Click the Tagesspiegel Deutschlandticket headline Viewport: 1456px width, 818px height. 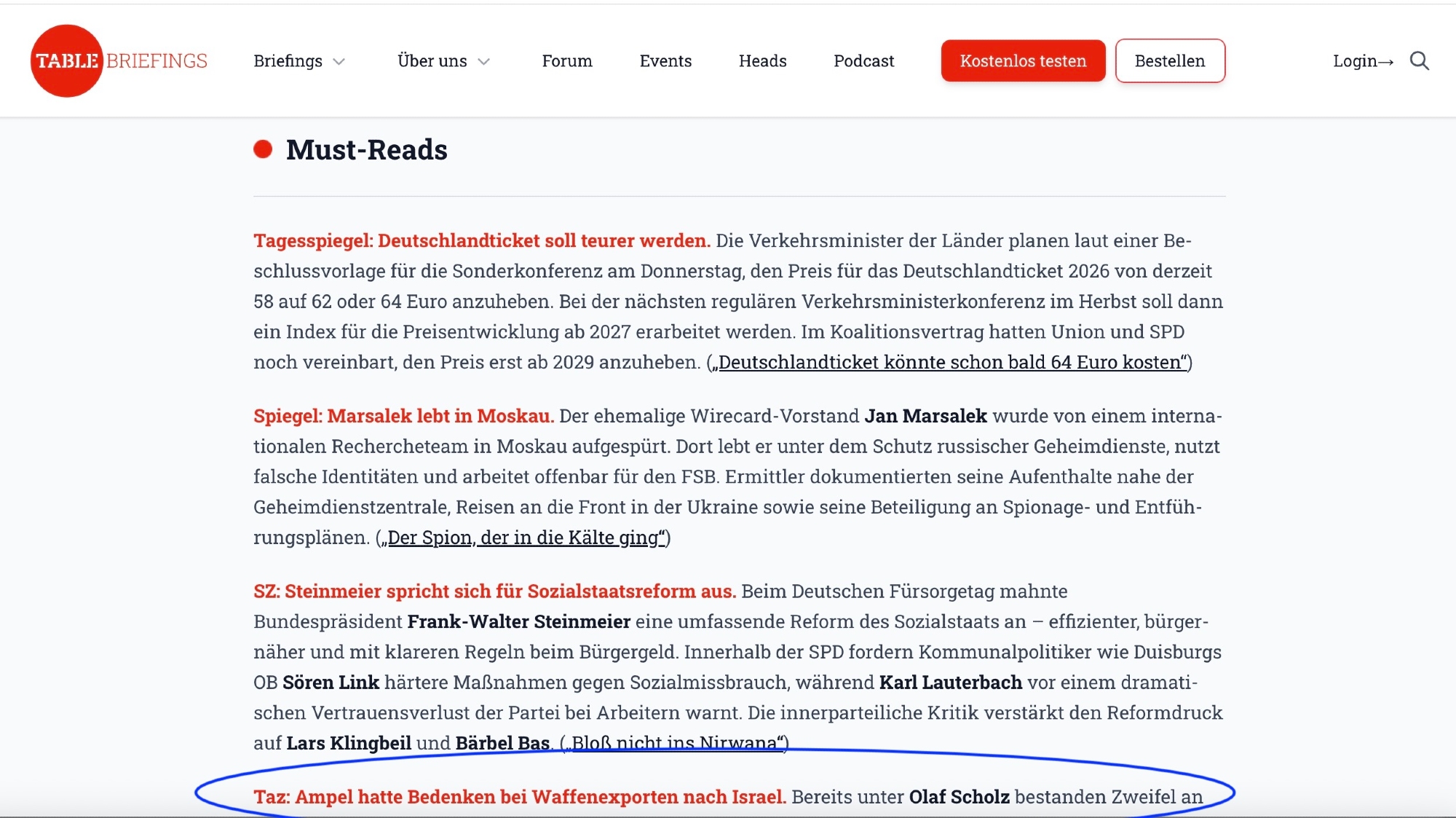tap(481, 240)
